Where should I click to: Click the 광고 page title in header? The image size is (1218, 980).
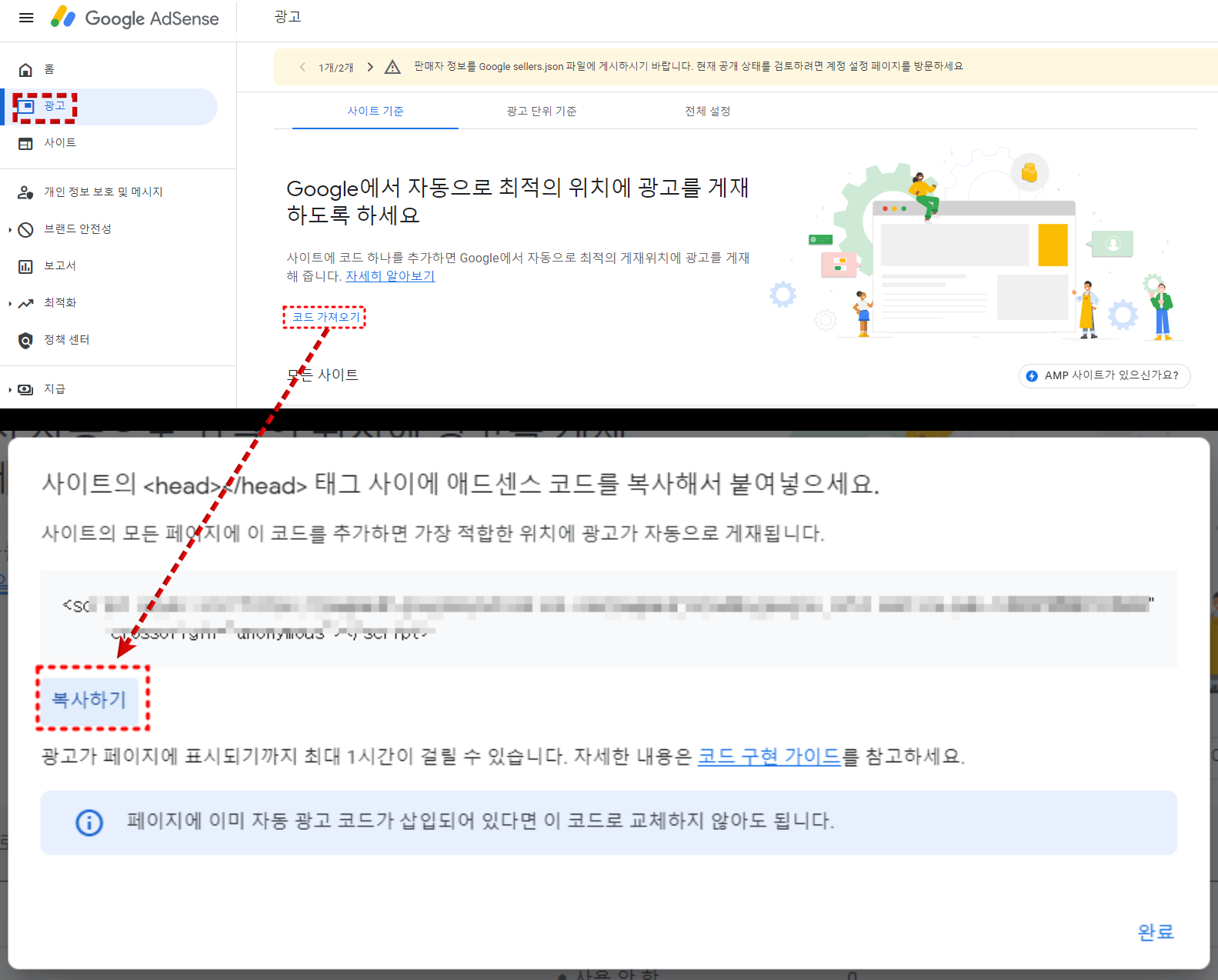tap(288, 17)
